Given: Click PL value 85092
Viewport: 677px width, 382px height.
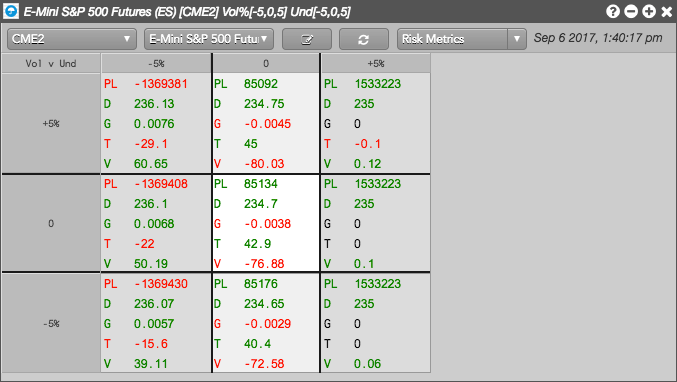Looking at the screenshot, I should coord(261,84).
